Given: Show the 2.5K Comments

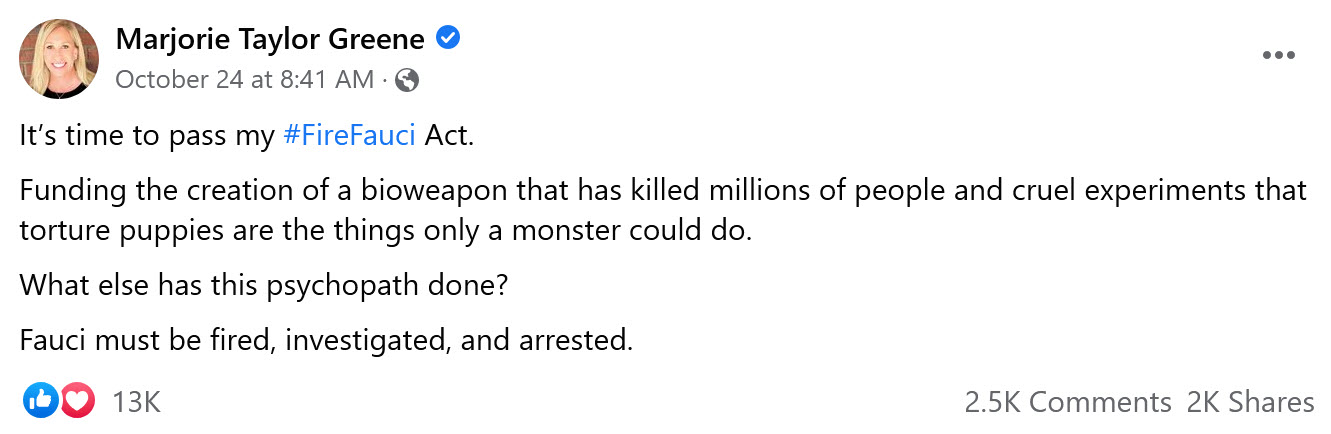Looking at the screenshot, I should point(1067,402).
